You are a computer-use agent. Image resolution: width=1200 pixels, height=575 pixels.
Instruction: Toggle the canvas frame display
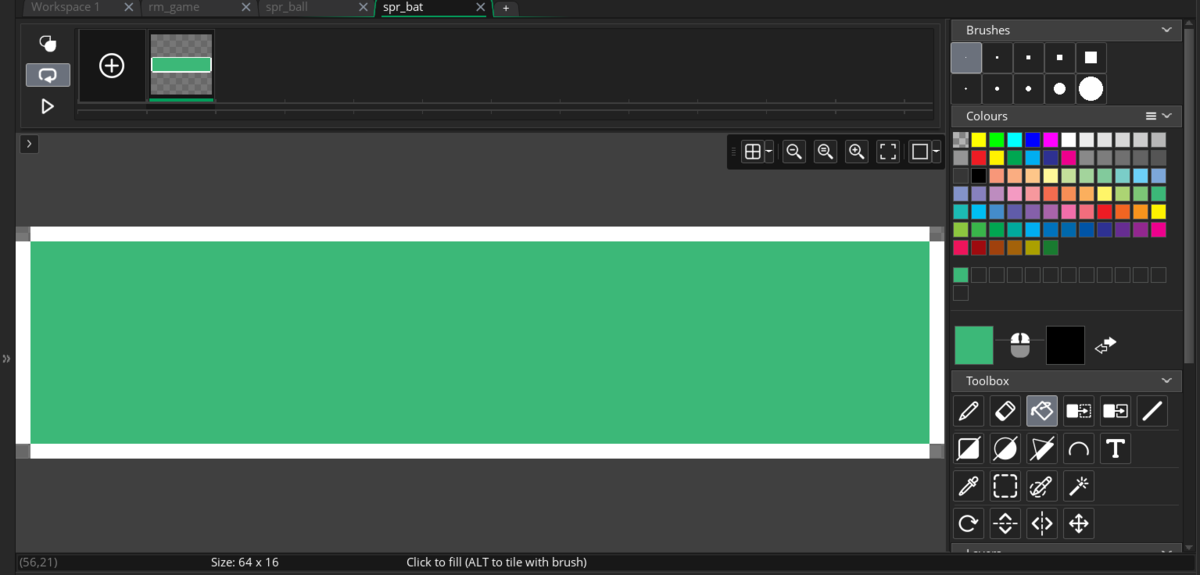coord(920,152)
